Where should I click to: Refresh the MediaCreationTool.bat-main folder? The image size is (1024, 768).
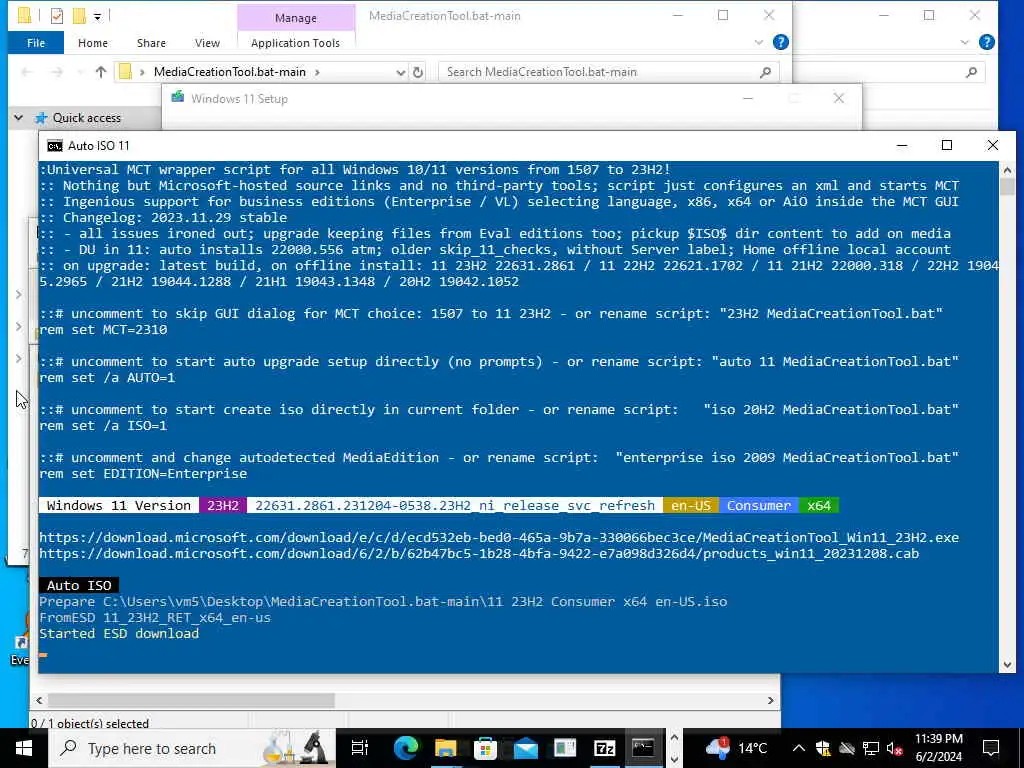(x=418, y=72)
